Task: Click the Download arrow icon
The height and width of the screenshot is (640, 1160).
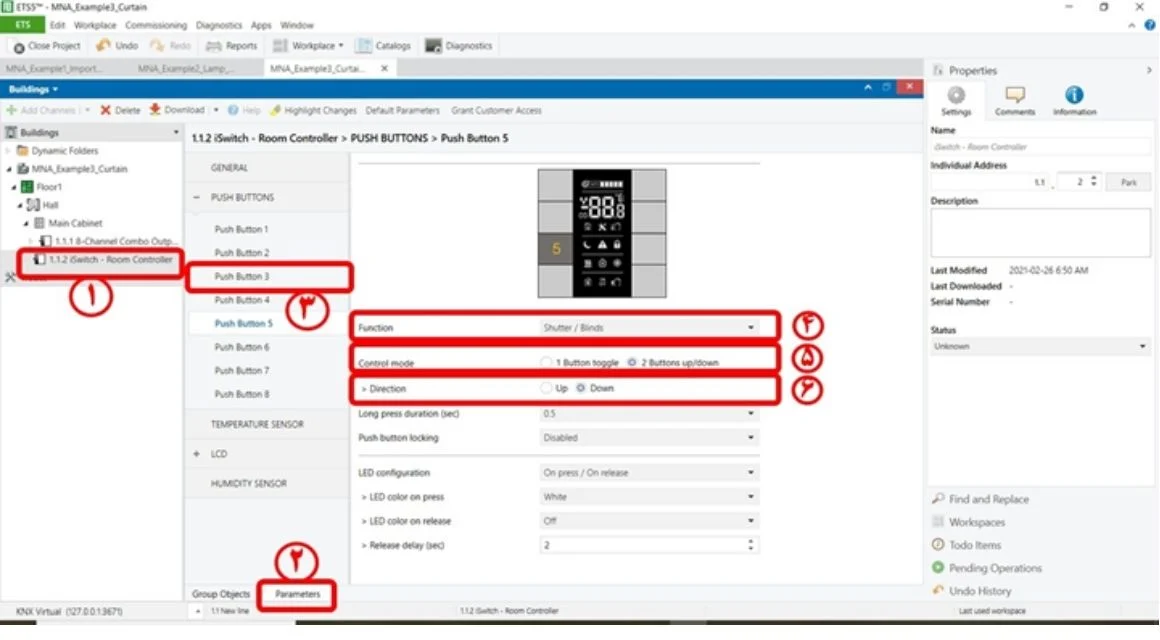Action: click(155, 110)
